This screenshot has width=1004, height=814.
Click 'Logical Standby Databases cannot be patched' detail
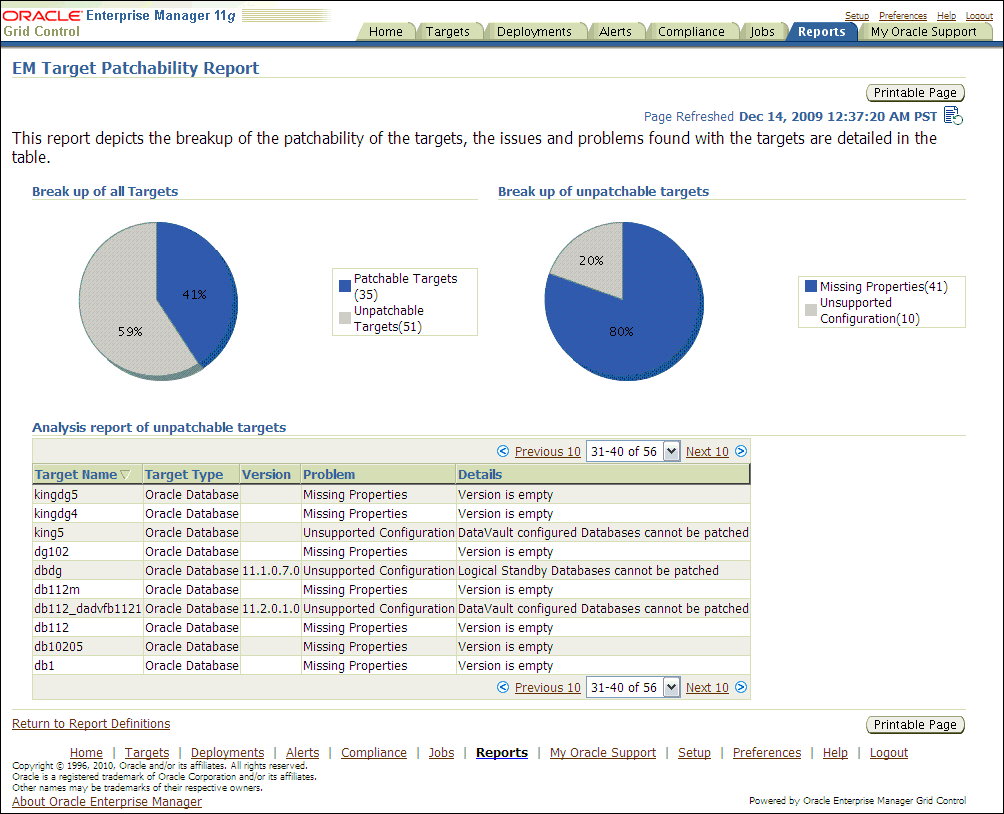click(588, 571)
